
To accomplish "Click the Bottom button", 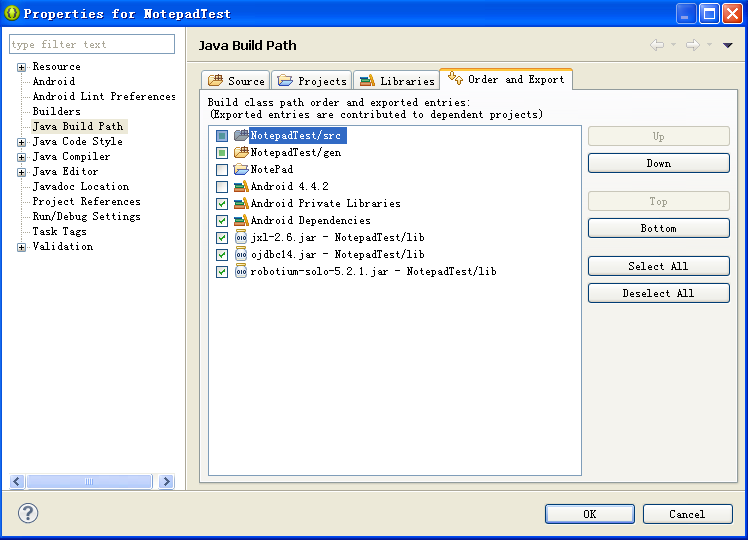I will pos(658,228).
